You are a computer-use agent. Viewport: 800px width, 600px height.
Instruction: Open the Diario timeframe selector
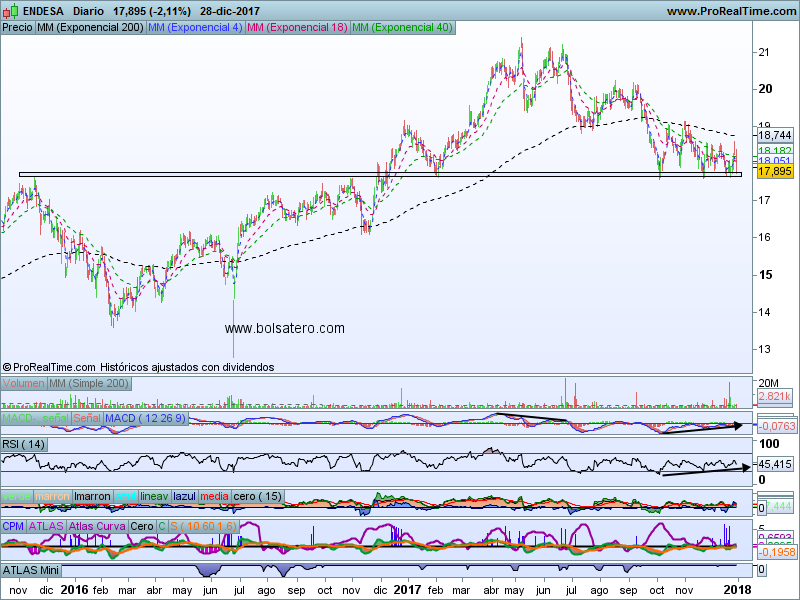click(x=89, y=11)
